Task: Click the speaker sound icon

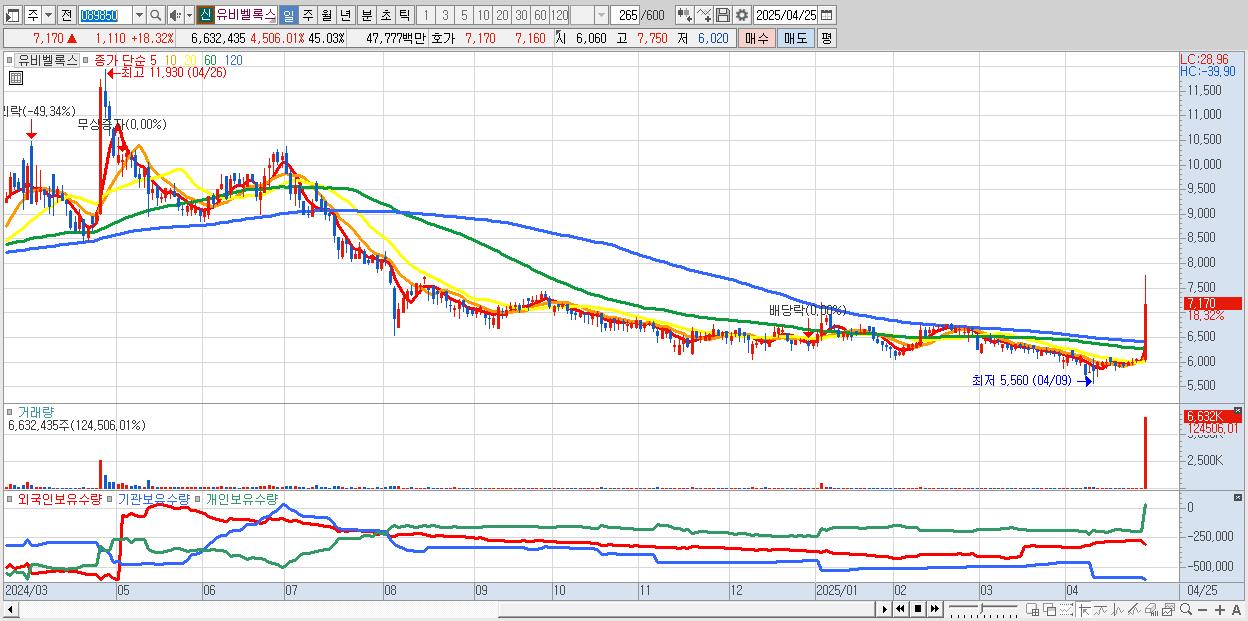Action: tap(174, 15)
